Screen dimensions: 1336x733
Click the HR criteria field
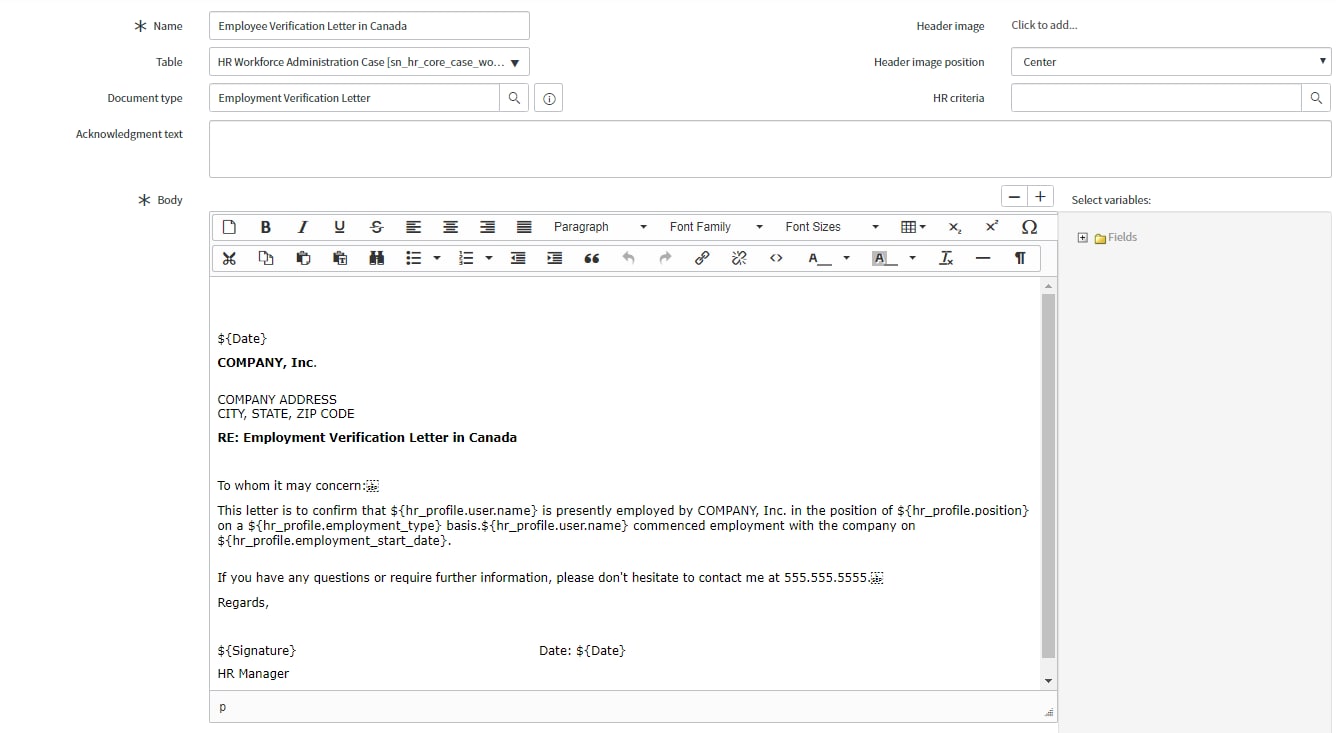pyautogui.click(x=1156, y=98)
